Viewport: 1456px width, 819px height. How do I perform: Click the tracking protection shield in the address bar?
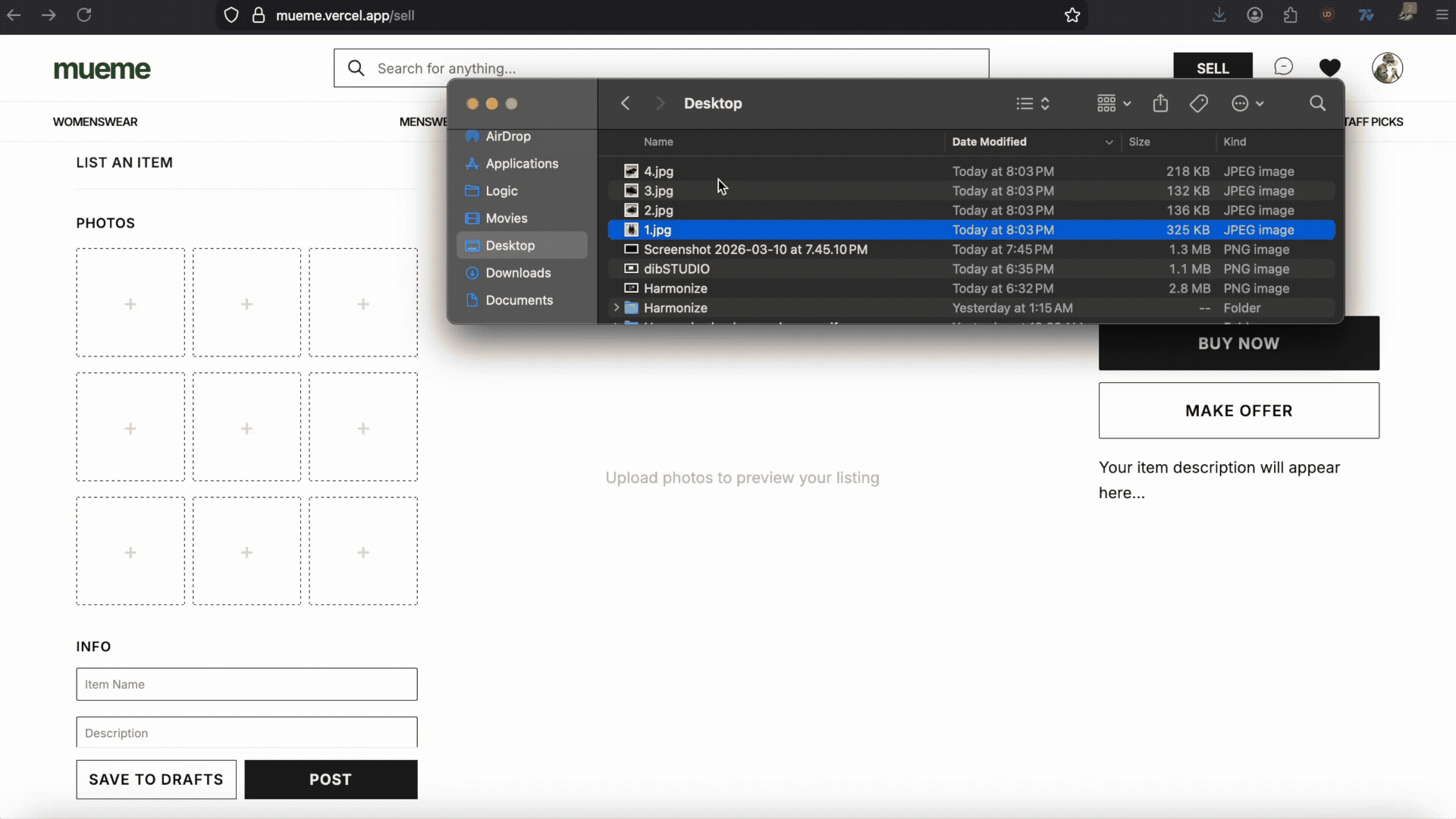click(231, 15)
